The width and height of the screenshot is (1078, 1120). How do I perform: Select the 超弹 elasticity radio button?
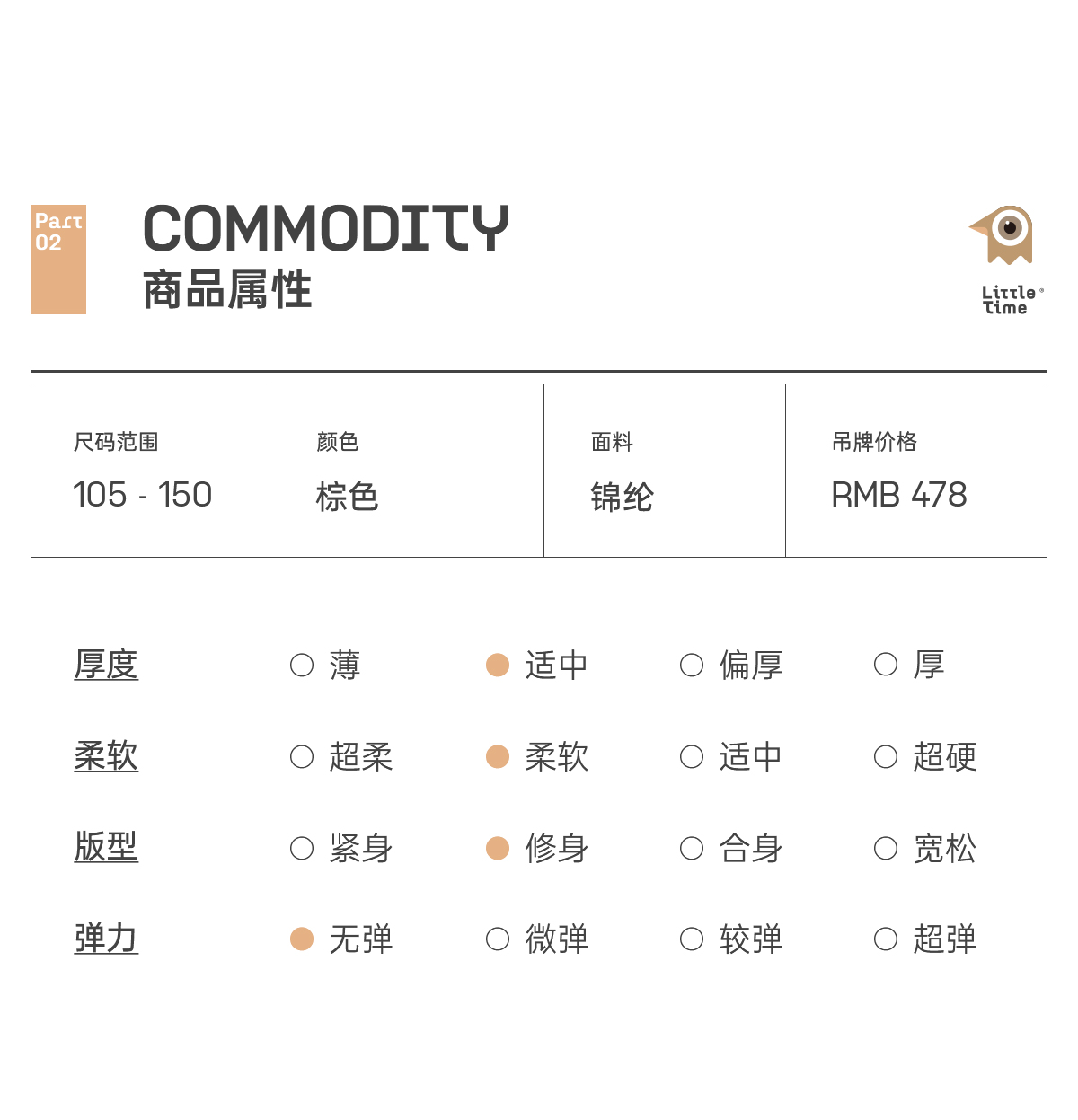point(886,939)
